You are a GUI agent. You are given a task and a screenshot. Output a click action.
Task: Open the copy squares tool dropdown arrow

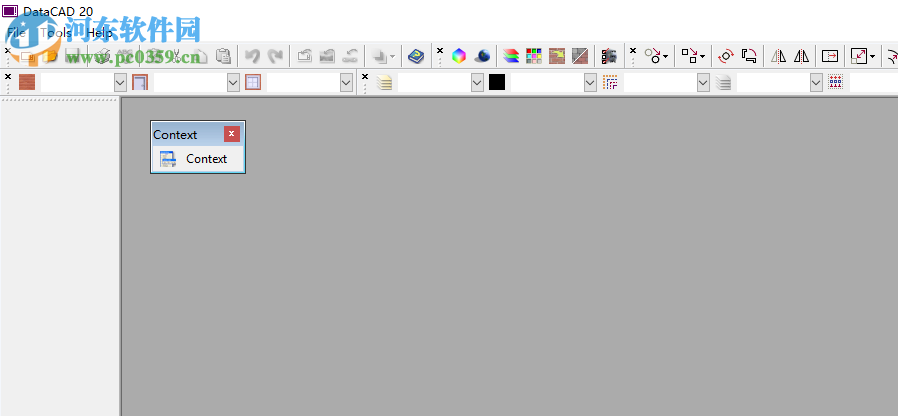tap(702, 56)
